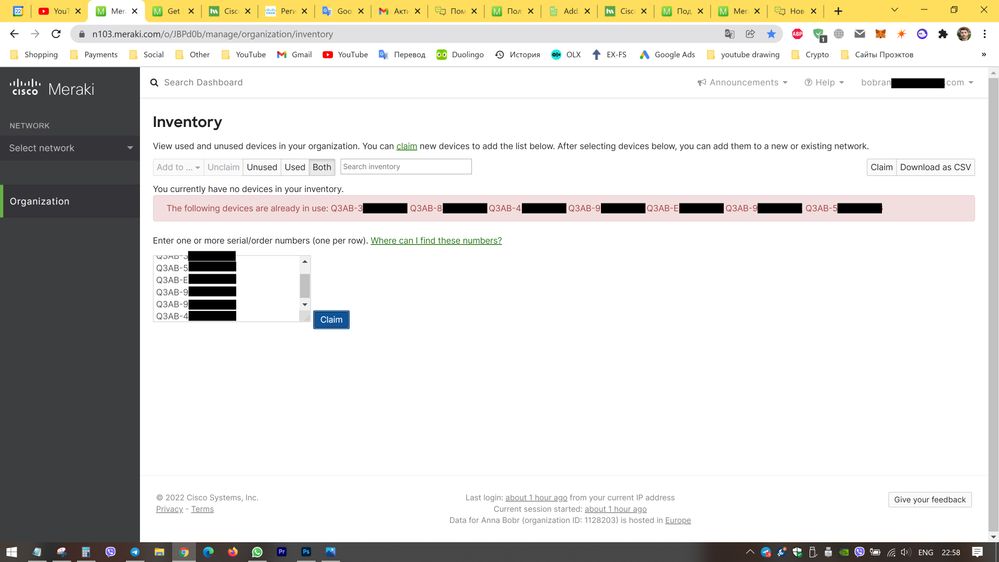
Task: Open Microsoft Edge from the taskbar
Action: [x=208, y=552]
